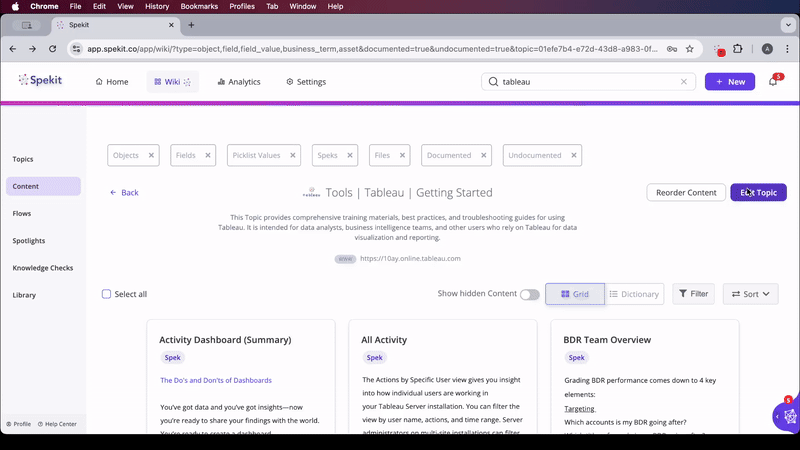Open Spotlights in the sidebar
This screenshot has width=800, height=450.
click(29, 240)
